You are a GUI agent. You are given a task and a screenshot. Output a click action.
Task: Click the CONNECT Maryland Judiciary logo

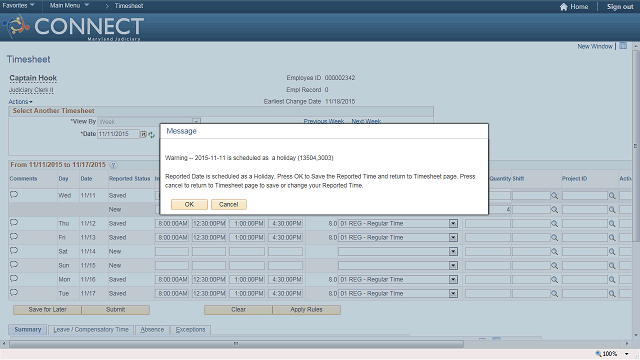click(x=73, y=27)
